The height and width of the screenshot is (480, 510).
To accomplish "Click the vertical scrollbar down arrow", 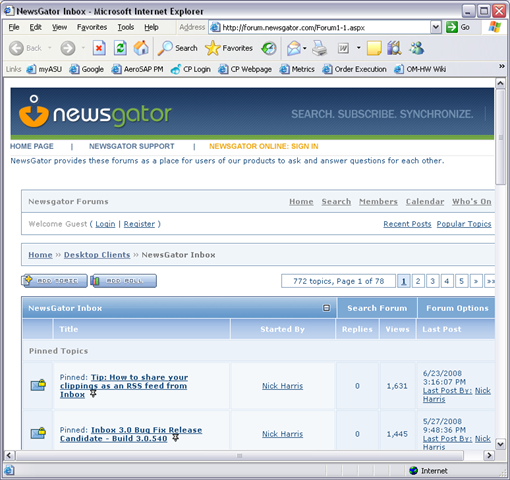I will (x=500, y=444).
